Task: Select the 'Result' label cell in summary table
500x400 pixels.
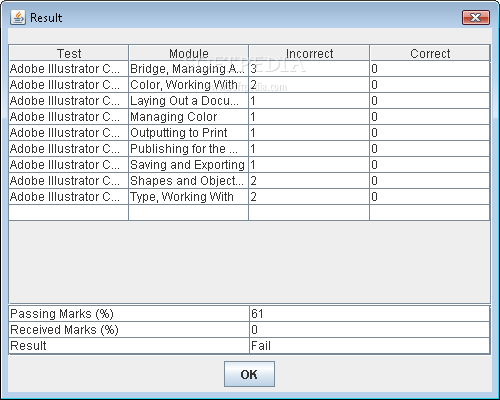Action: click(x=129, y=346)
